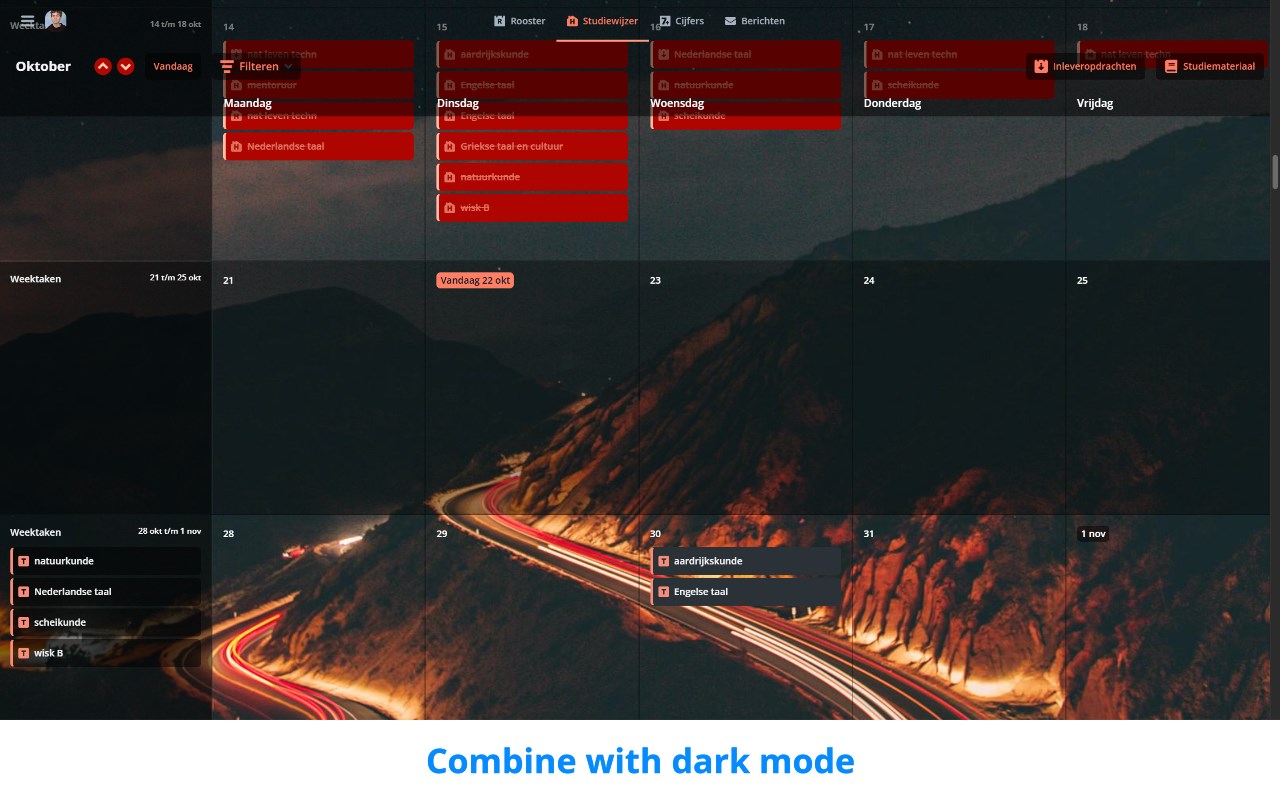The image size is (1280, 800).
Task: Click test icon on aardrijkskunde on the 30th
Action: tap(663, 561)
